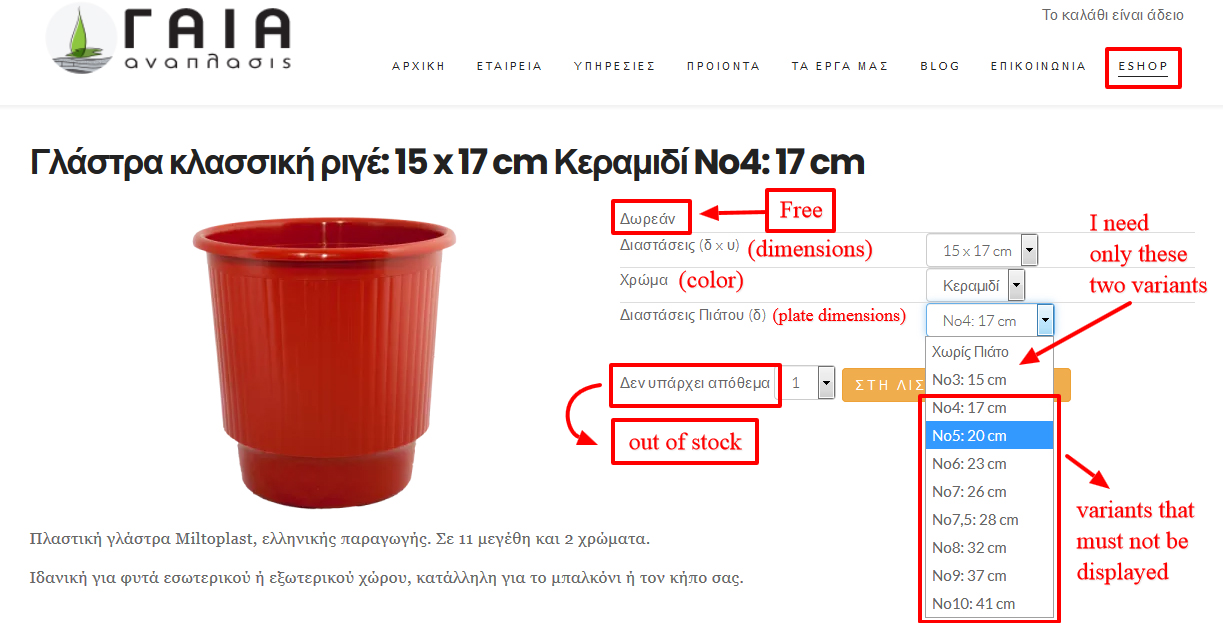Open the ESHOP menu item
The width and height of the screenshot is (1223, 623).
(x=1143, y=67)
